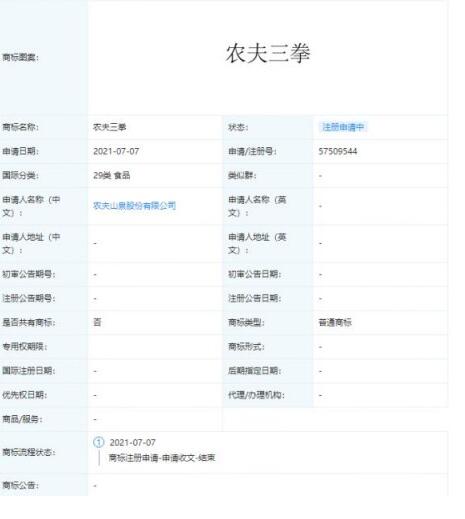Click the 状态 field label
Screen dimensions: 465x519
pos(238,127)
